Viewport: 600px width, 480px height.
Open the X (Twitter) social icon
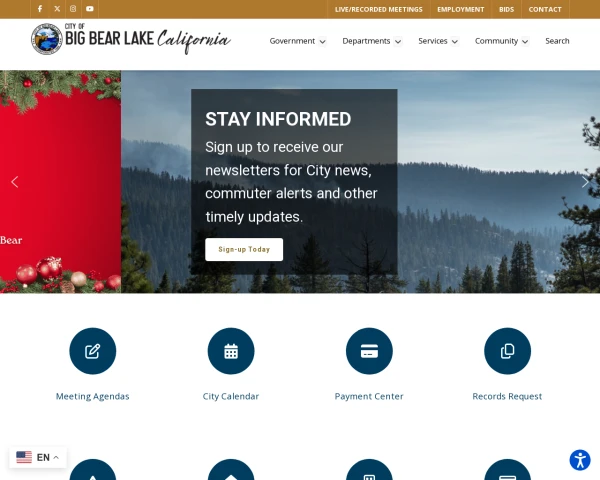coord(57,9)
